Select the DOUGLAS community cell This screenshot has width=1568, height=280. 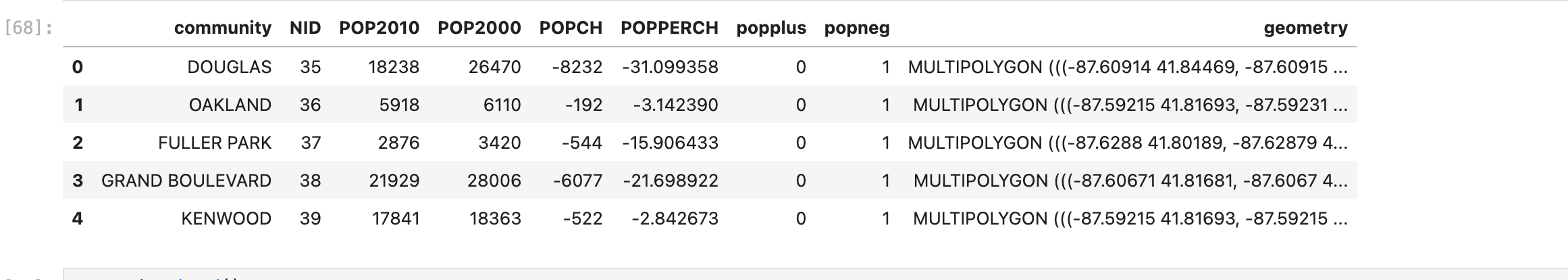230,67
